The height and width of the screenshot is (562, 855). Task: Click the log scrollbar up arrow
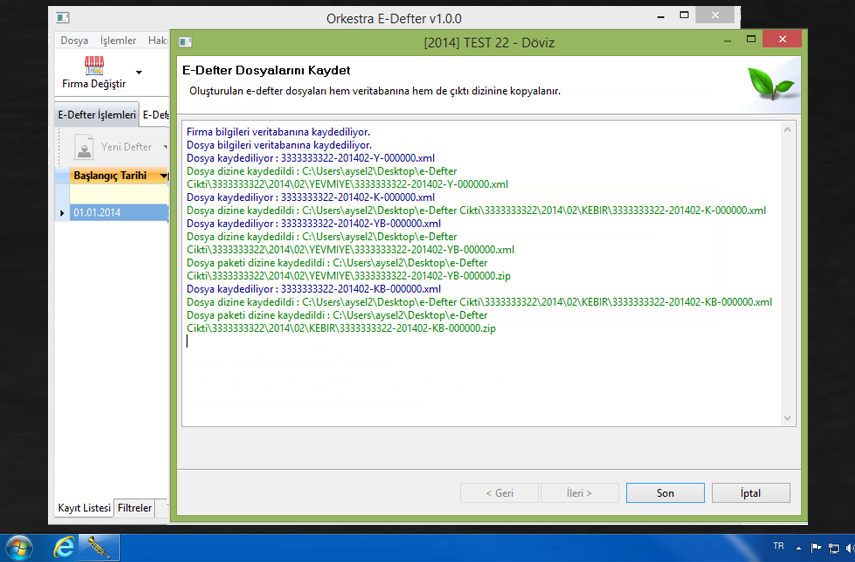787,130
